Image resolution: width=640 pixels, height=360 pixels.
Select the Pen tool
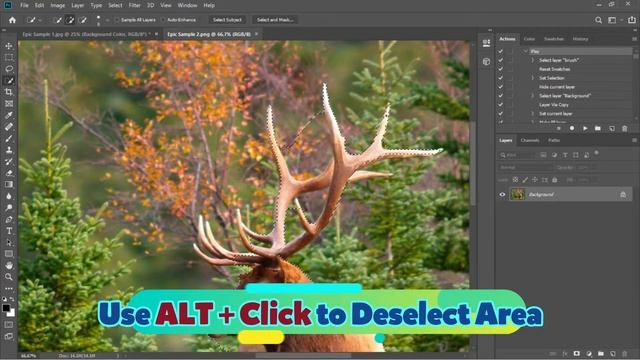pos(9,219)
